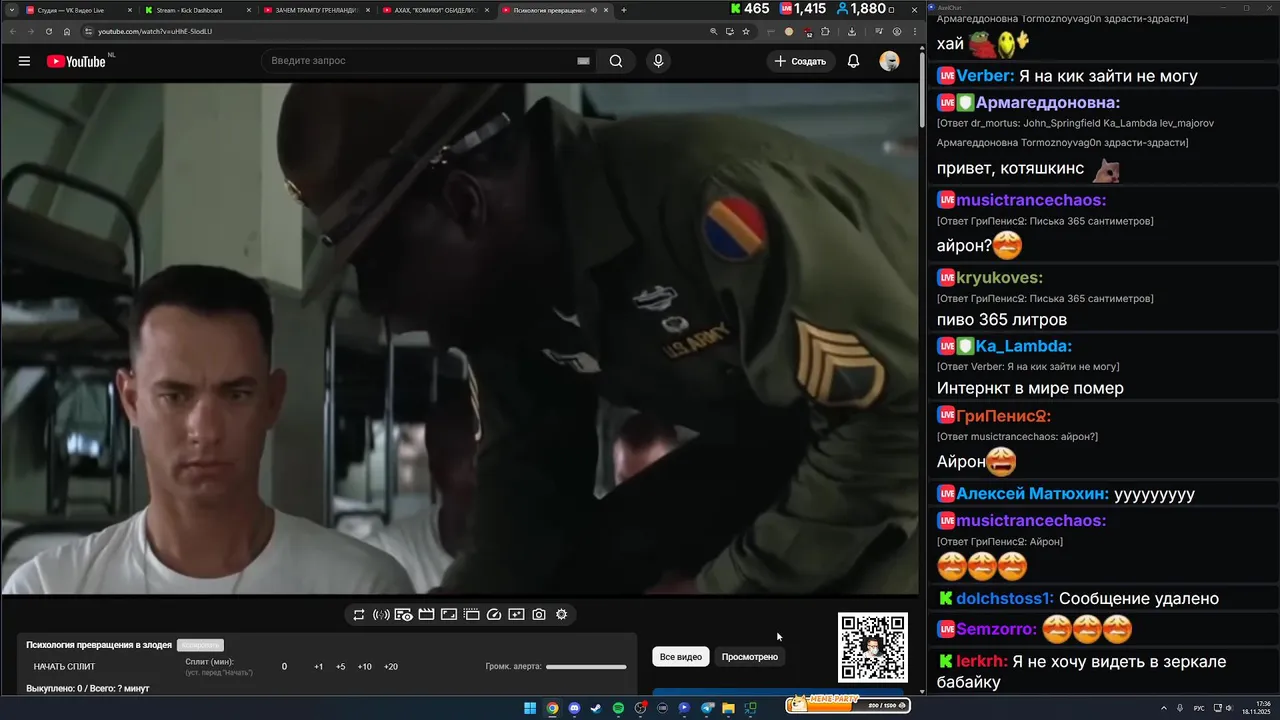Open Chrome from the taskbar
Viewport: 1280px width, 720px height.
pyautogui.click(x=552, y=708)
